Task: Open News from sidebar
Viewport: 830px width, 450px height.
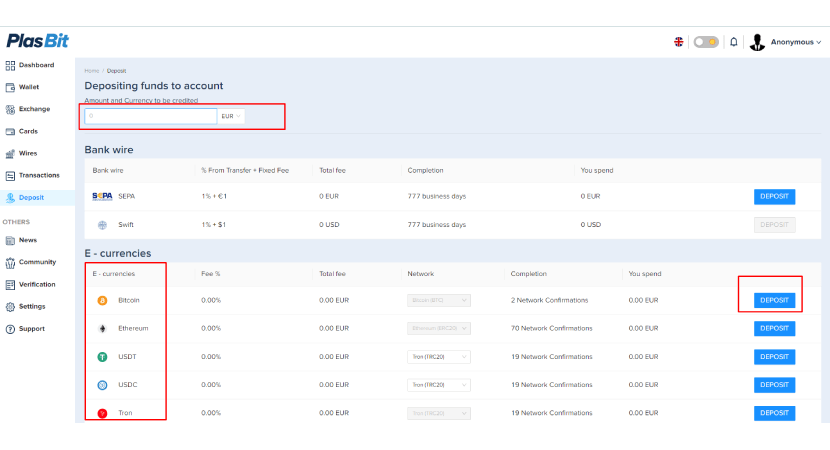Action: coord(28,240)
